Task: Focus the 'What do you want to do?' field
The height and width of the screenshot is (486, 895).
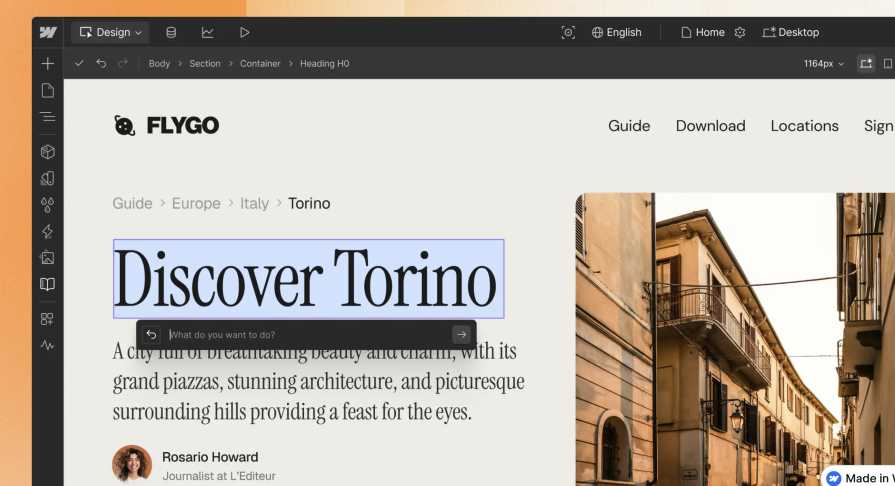Action: [x=308, y=335]
